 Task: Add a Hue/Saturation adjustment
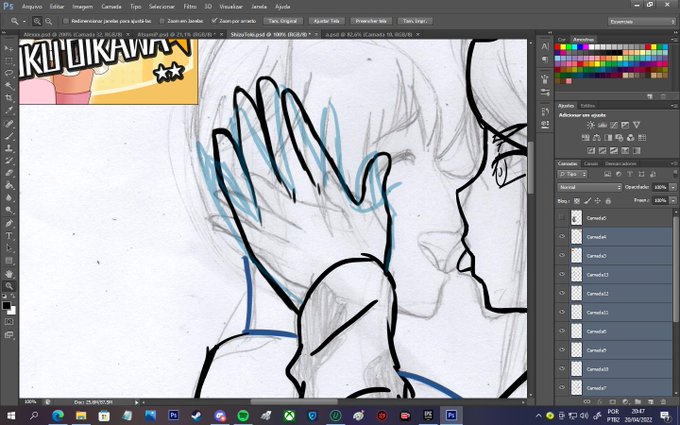pyautogui.click(x=585, y=138)
